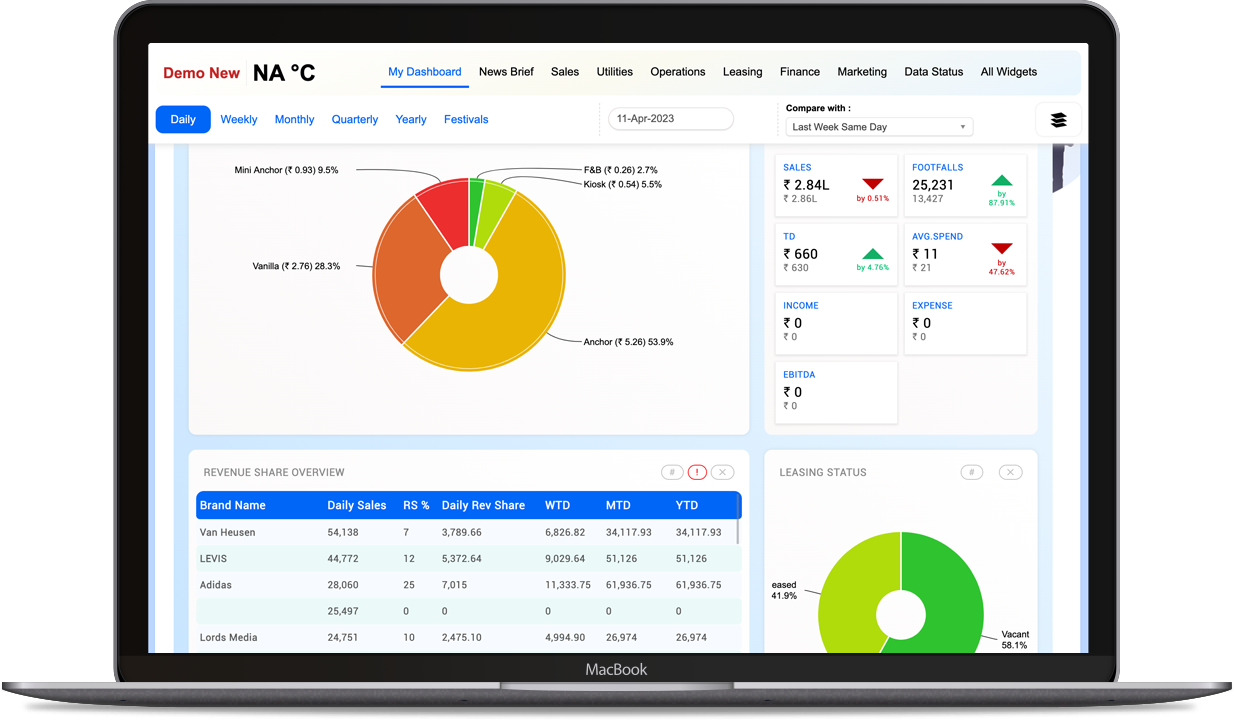Open the All Widgets tab

click(1009, 72)
